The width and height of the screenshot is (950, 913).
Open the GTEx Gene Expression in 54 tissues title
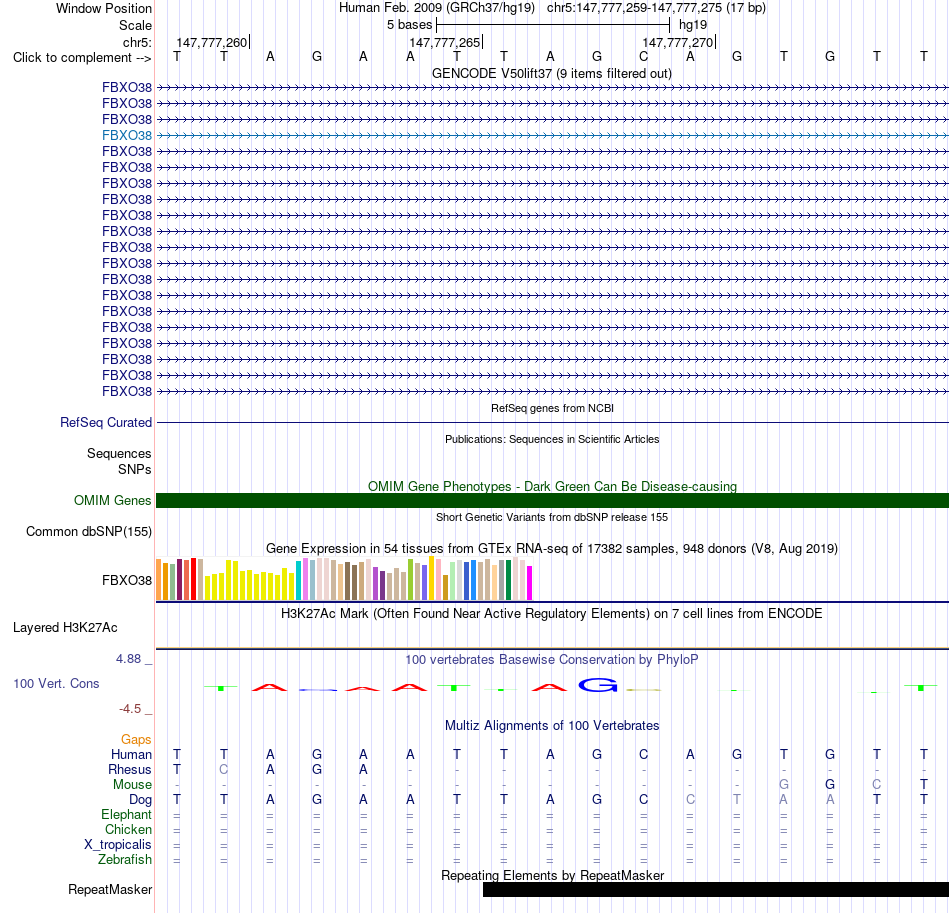(x=552, y=548)
